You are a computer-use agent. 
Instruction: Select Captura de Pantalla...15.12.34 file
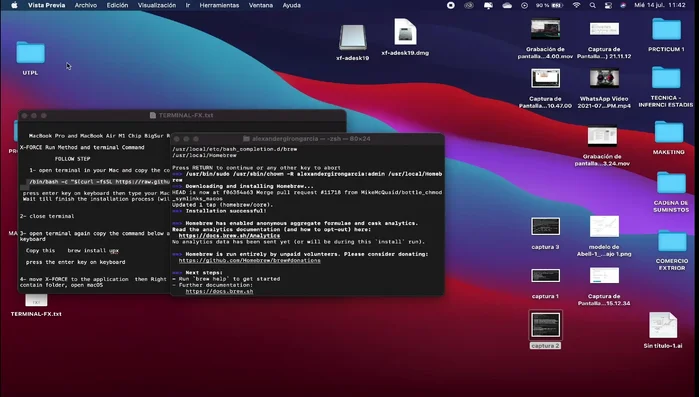pos(604,275)
